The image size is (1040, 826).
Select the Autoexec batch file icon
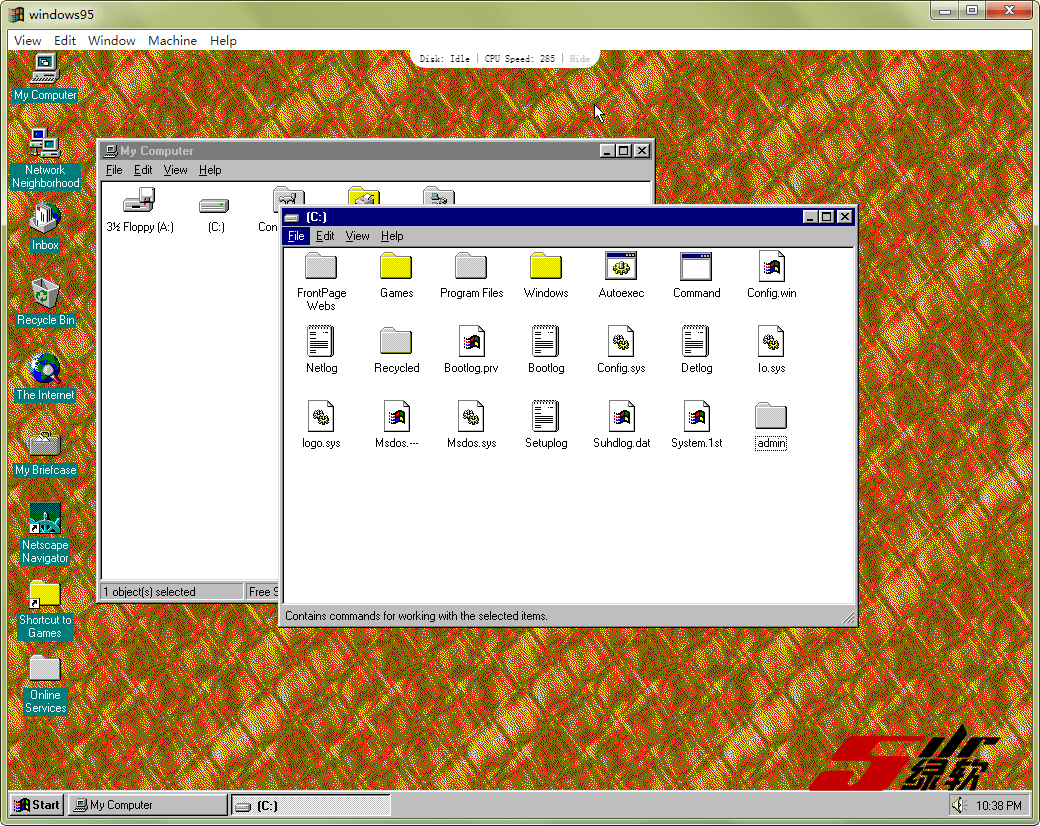coord(621,268)
